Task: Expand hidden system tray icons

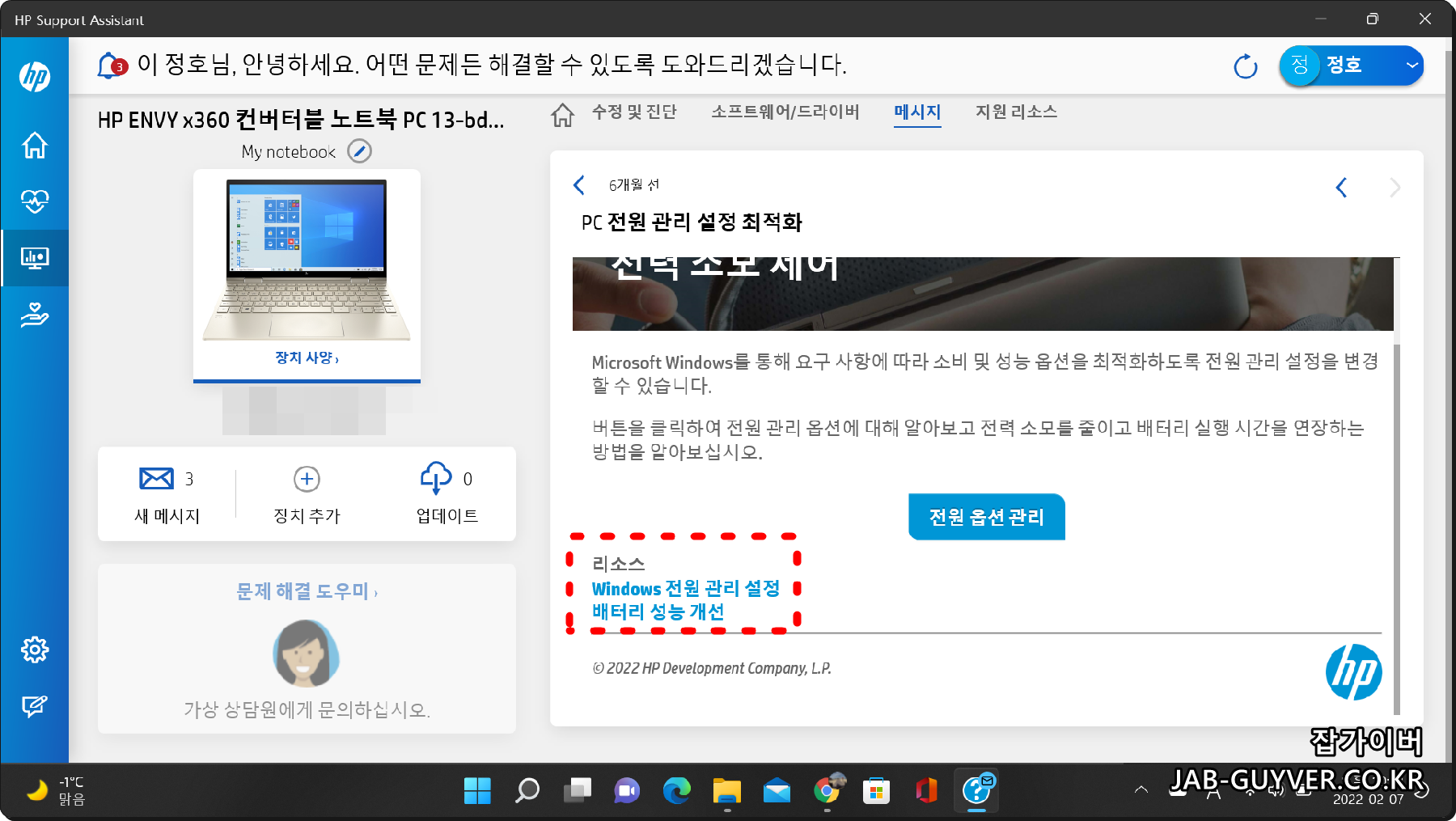Action: click(1141, 789)
